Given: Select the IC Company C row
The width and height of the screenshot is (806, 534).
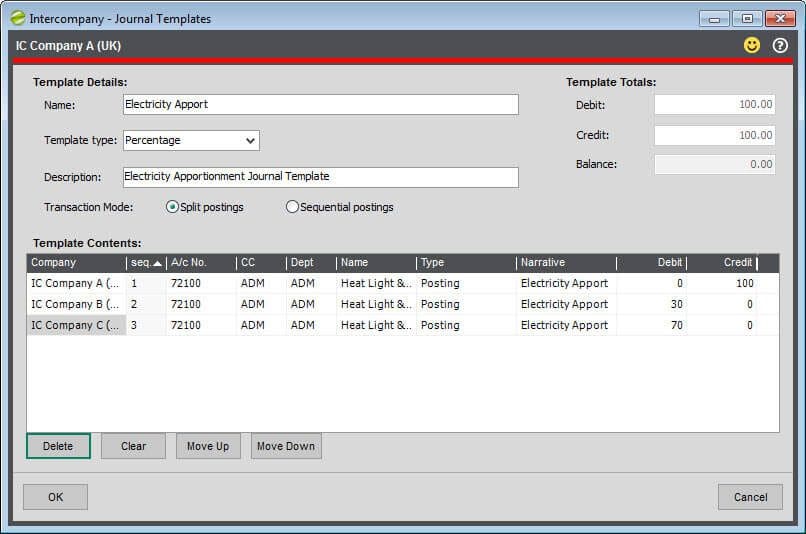Looking at the screenshot, I should click(402, 325).
